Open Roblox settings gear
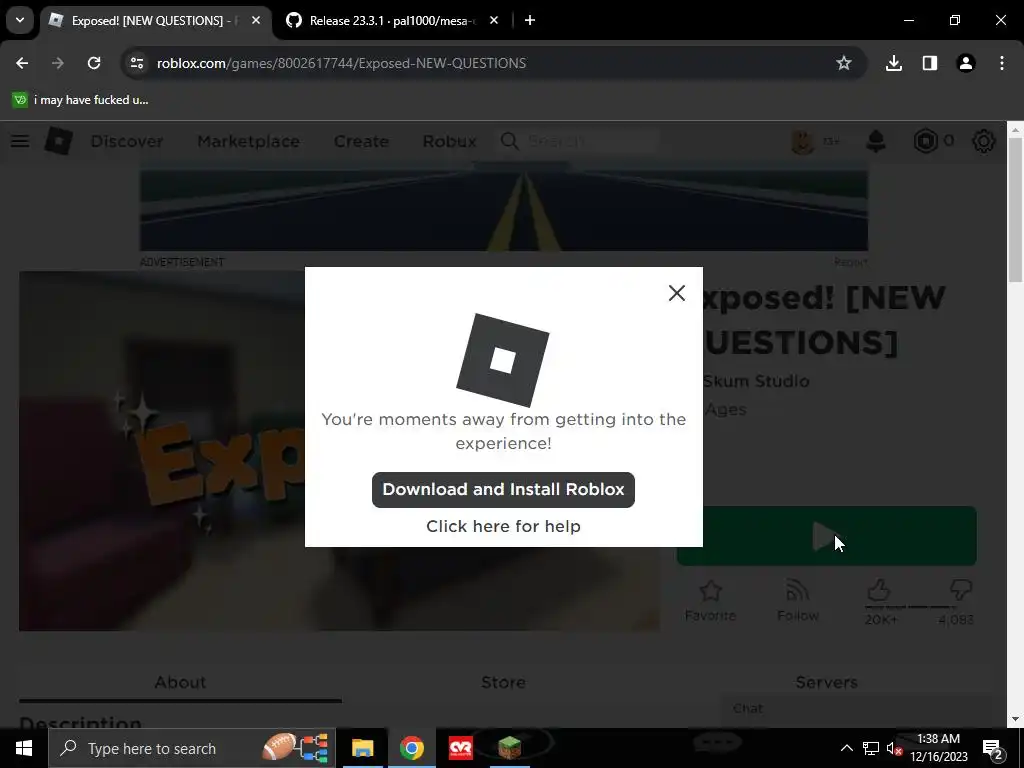The height and width of the screenshot is (768, 1024). click(984, 141)
